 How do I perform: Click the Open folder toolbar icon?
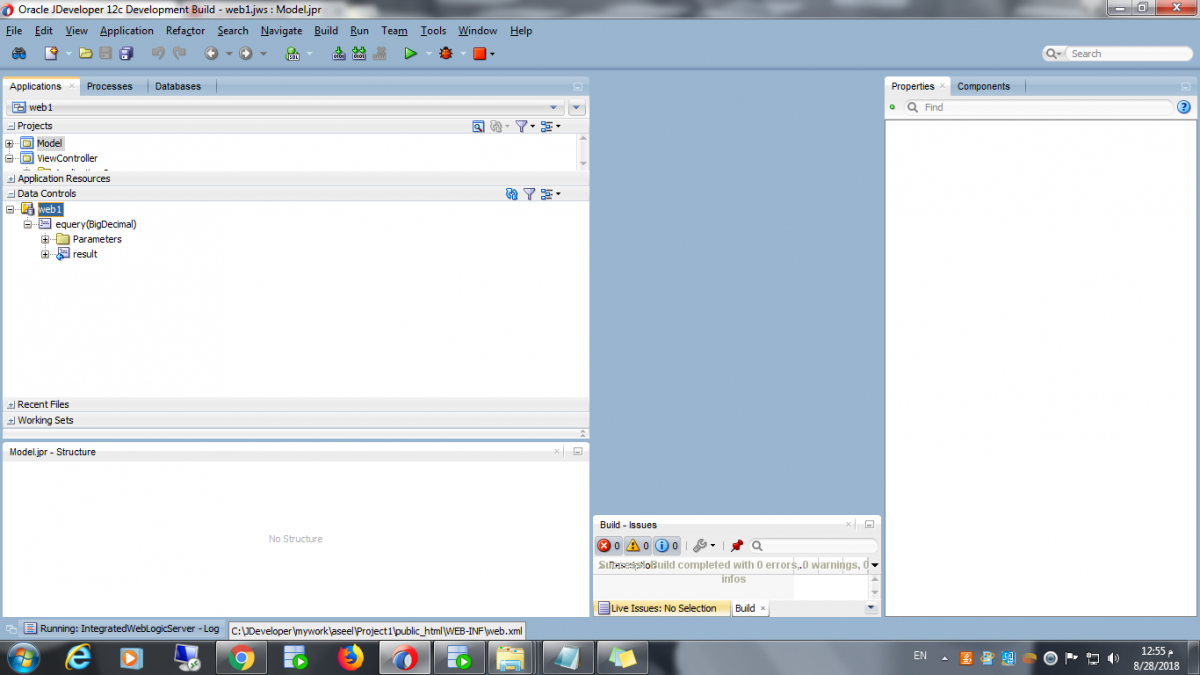click(85, 54)
